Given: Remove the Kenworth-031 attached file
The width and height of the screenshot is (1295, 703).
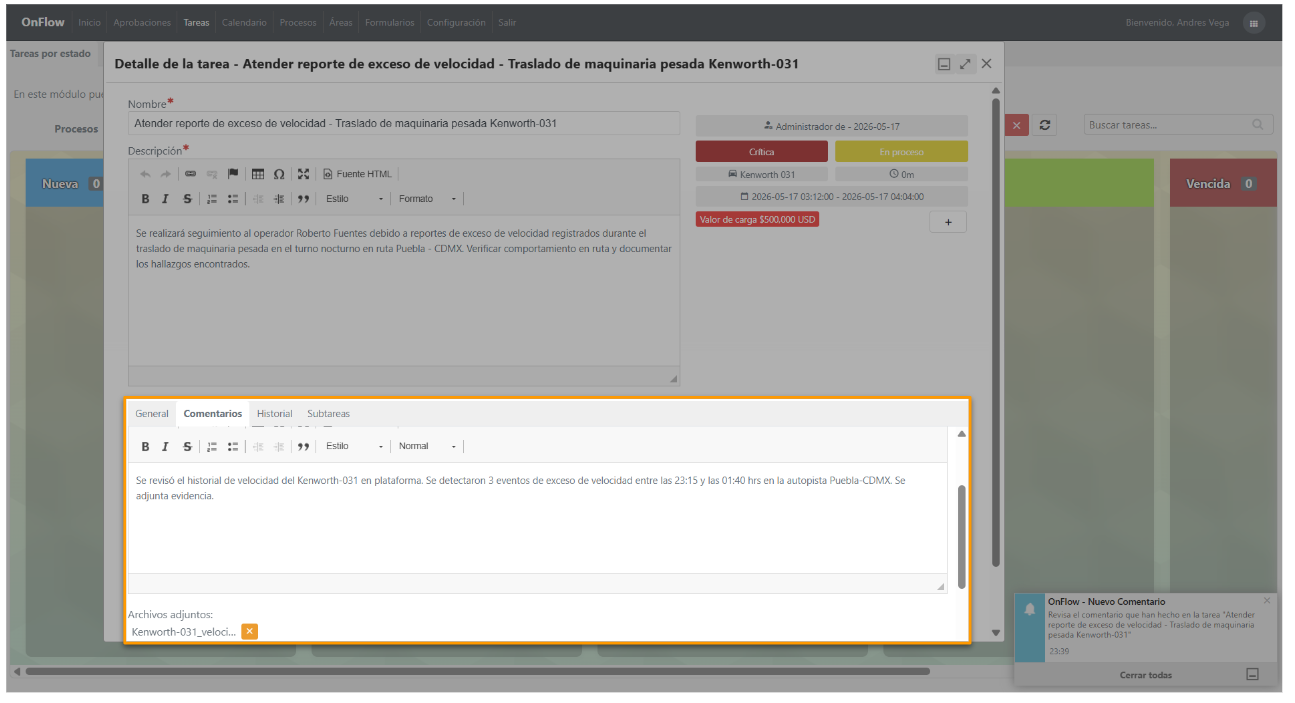Looking at the screenshot, I should tap(249, 631).
